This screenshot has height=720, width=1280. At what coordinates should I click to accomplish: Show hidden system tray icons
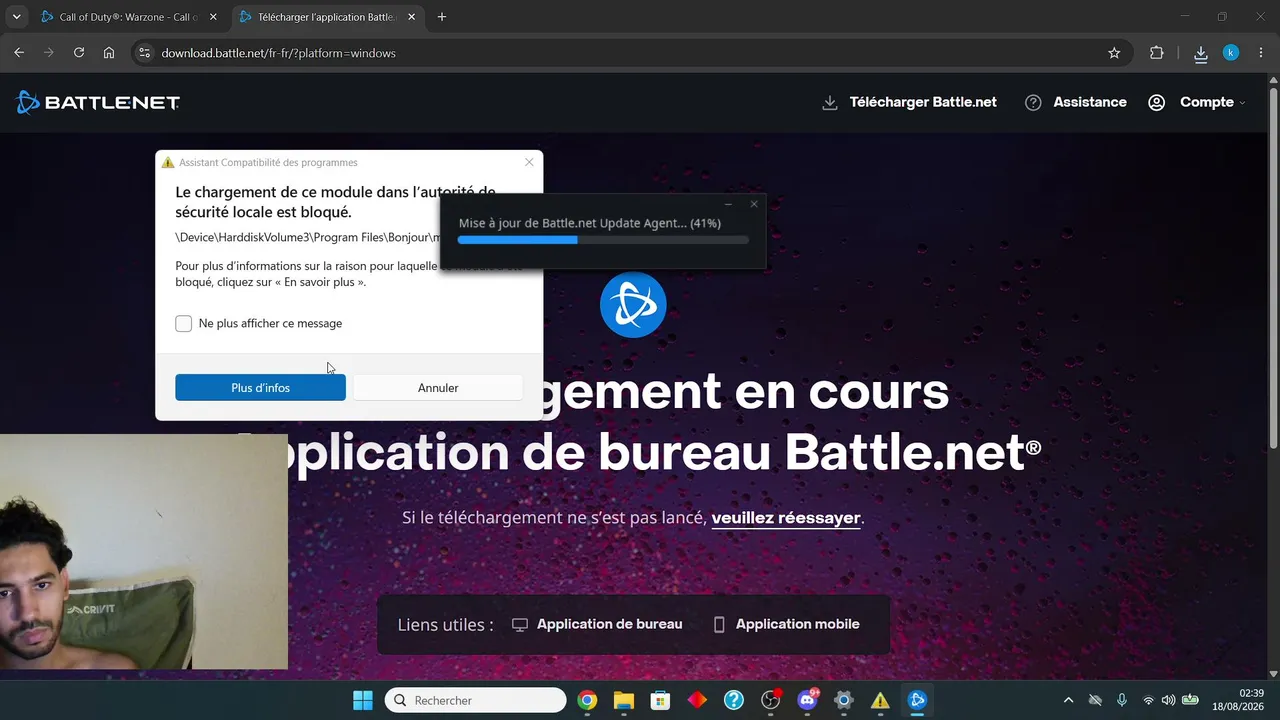click(x=1068, y=700)
